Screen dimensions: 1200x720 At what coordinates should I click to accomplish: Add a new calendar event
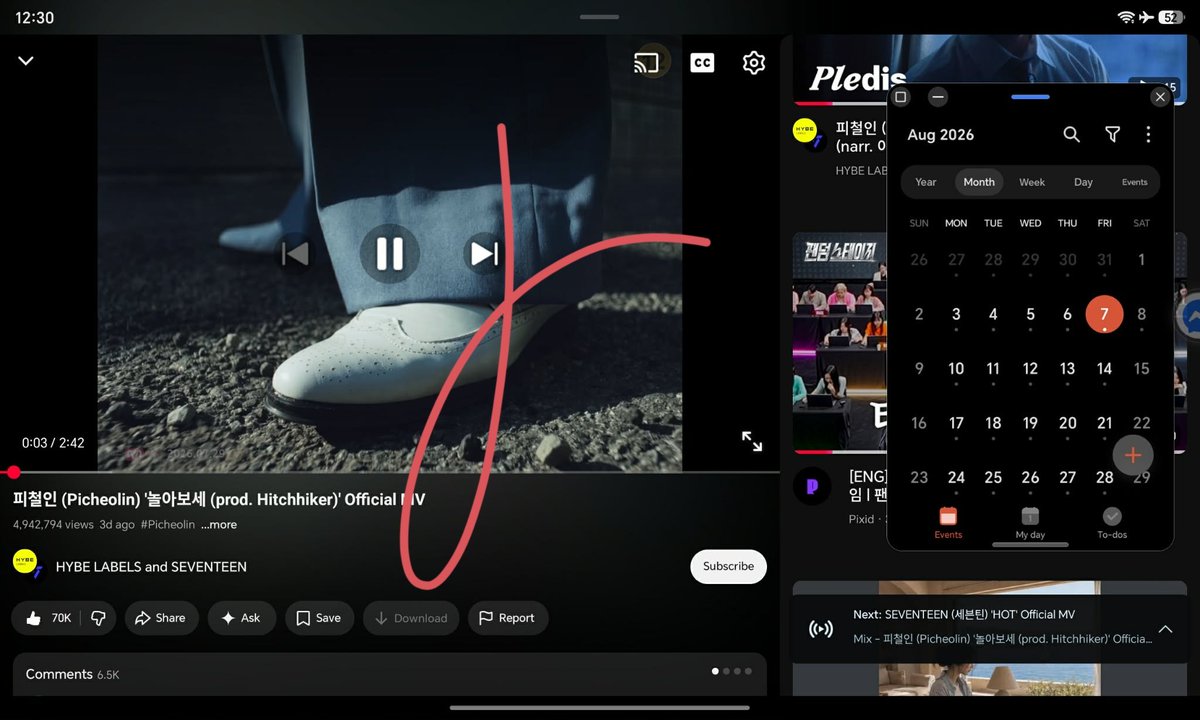(1133, 455)
